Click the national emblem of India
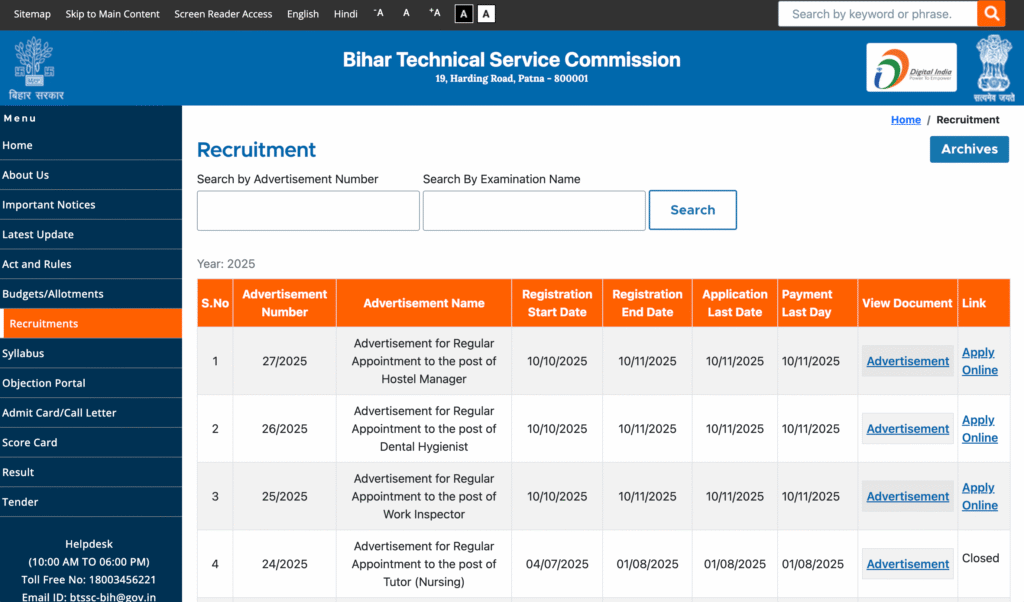 click(x=993, y=67)
